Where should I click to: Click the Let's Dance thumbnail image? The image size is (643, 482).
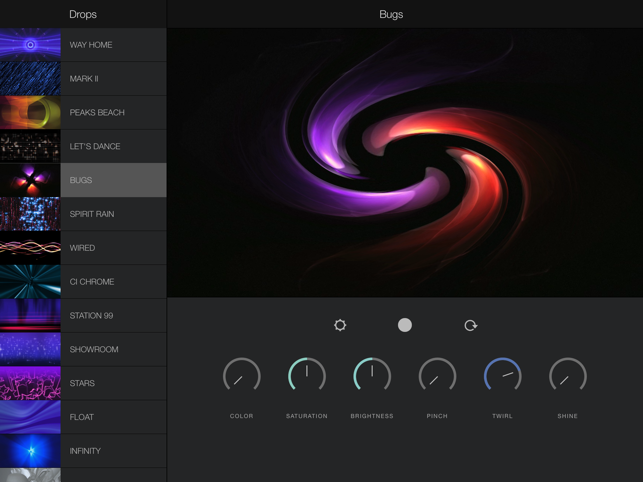tap(30, 146)
